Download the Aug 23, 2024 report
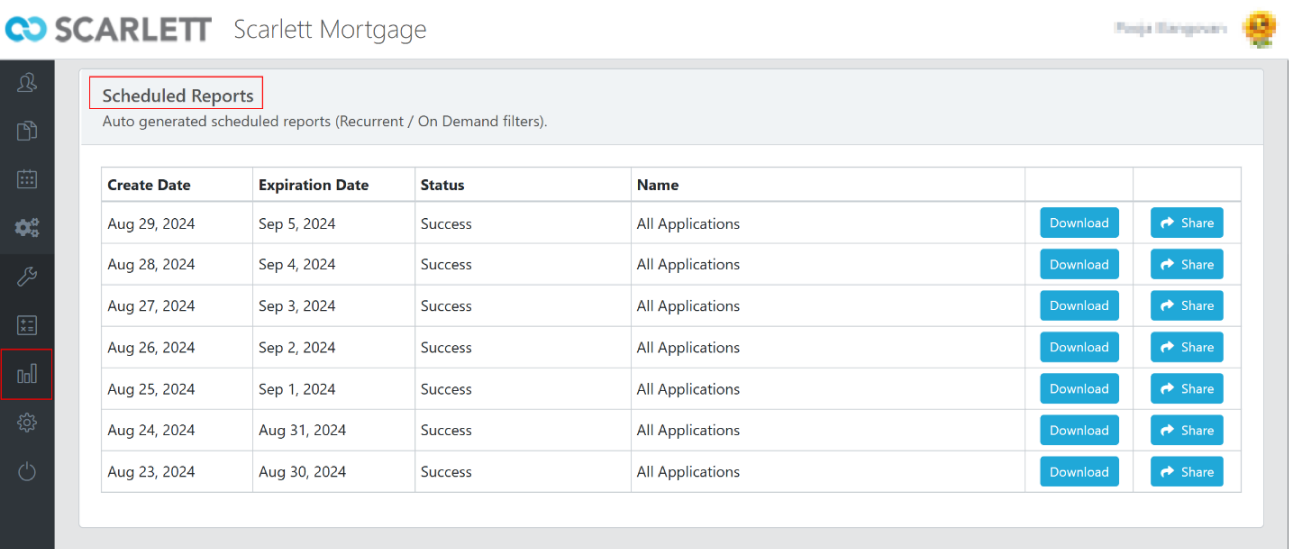This screenshot has width=1289, height=549. tap(1079, 472)
